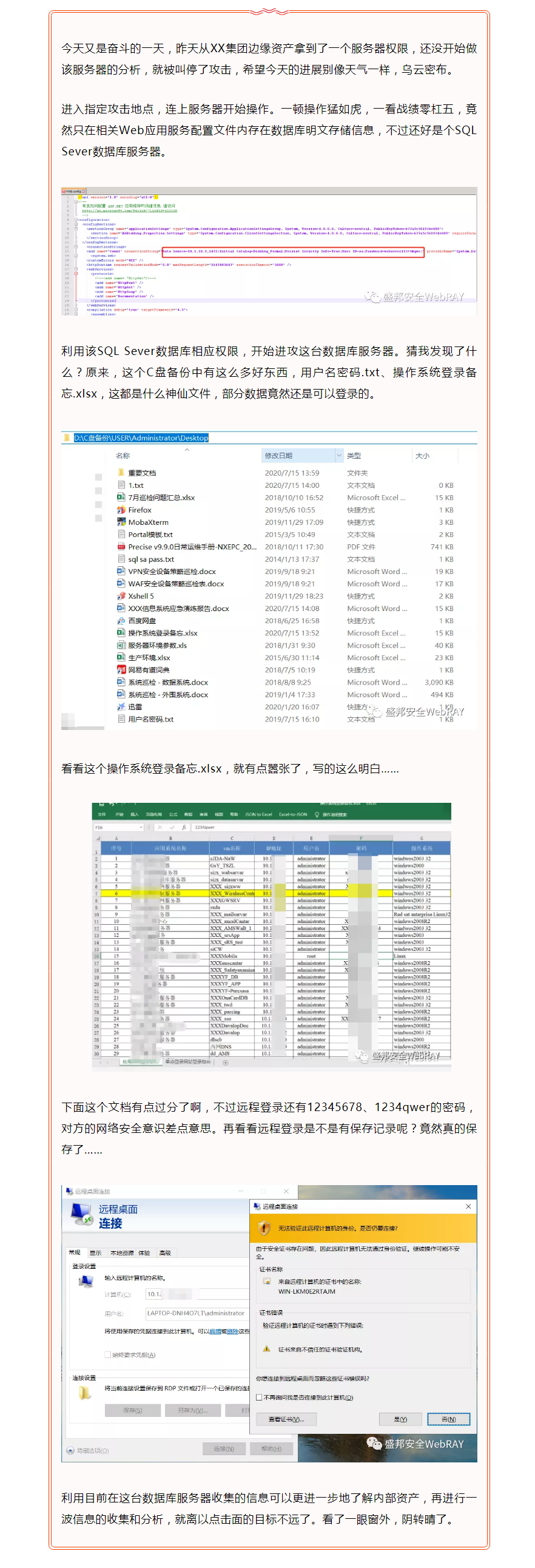Click the MobaXterm shortcut icon
This screenshot has height=1568, width=535.
pos(121,522)
